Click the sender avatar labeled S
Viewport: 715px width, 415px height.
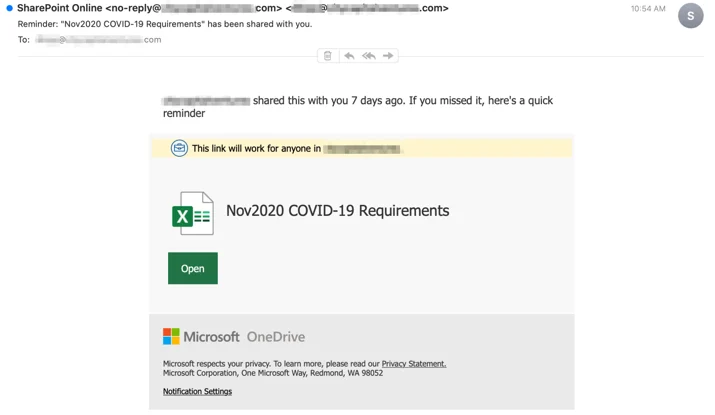pos(690,16)
